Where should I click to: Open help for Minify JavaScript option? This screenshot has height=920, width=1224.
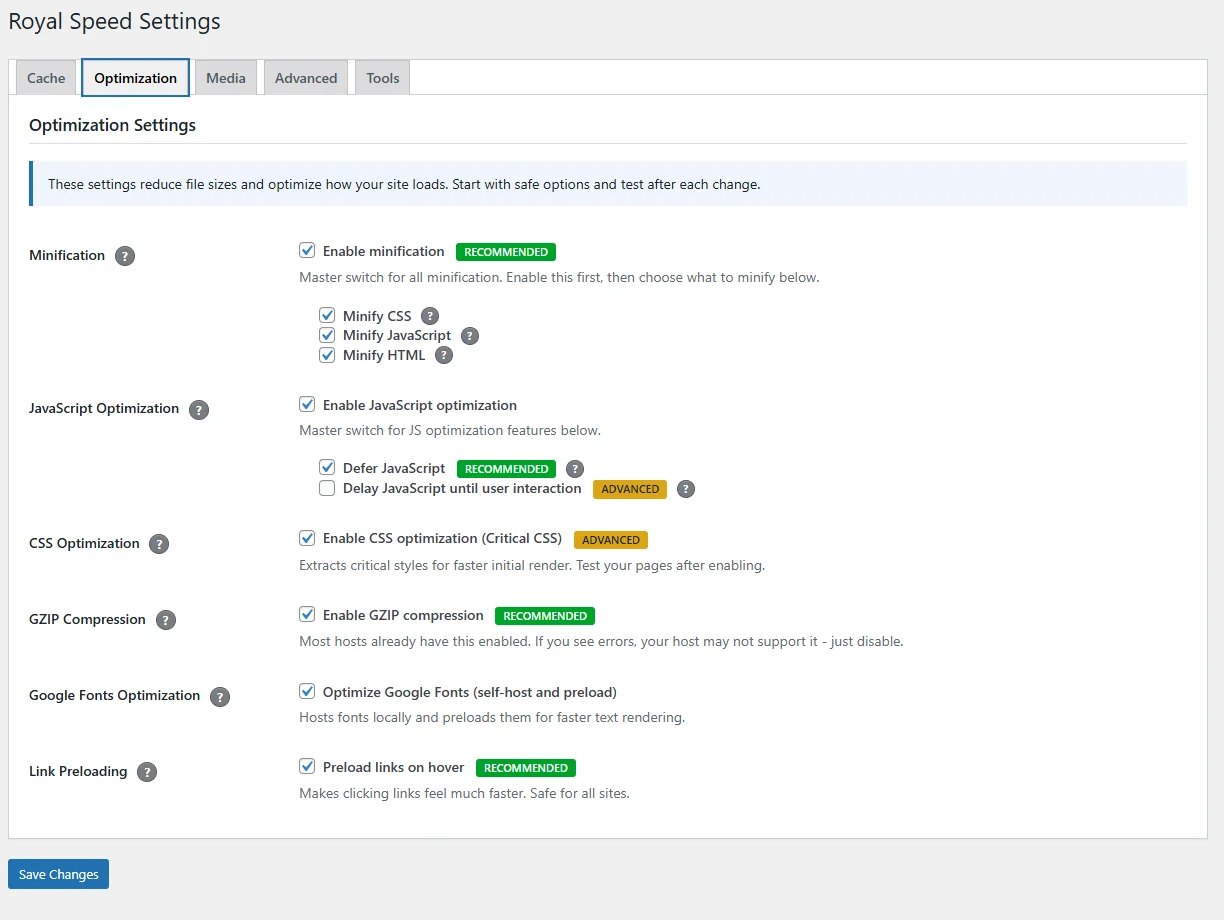click(x=470, y=335)
